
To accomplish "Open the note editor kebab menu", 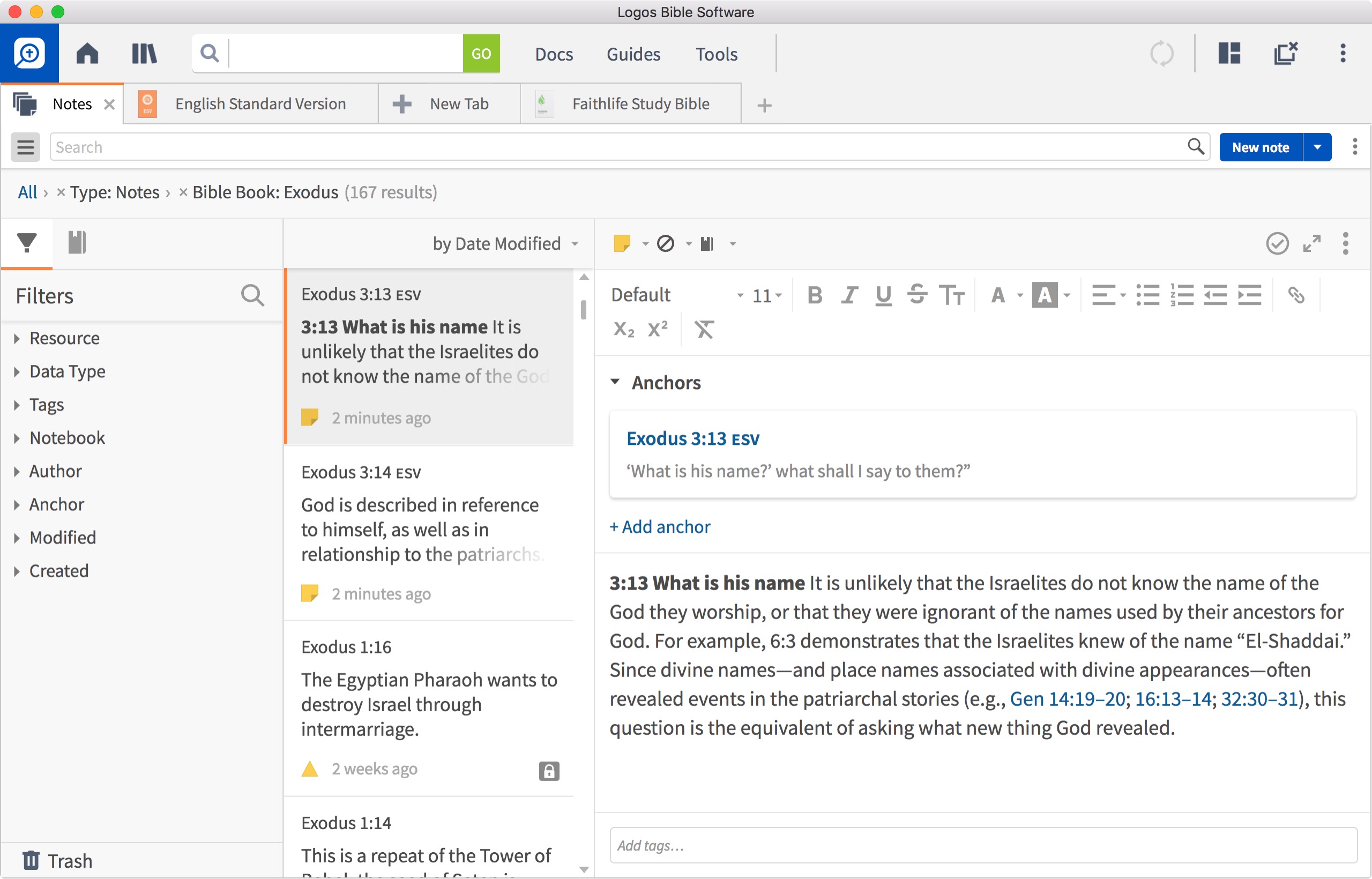I will [1345, 244].
